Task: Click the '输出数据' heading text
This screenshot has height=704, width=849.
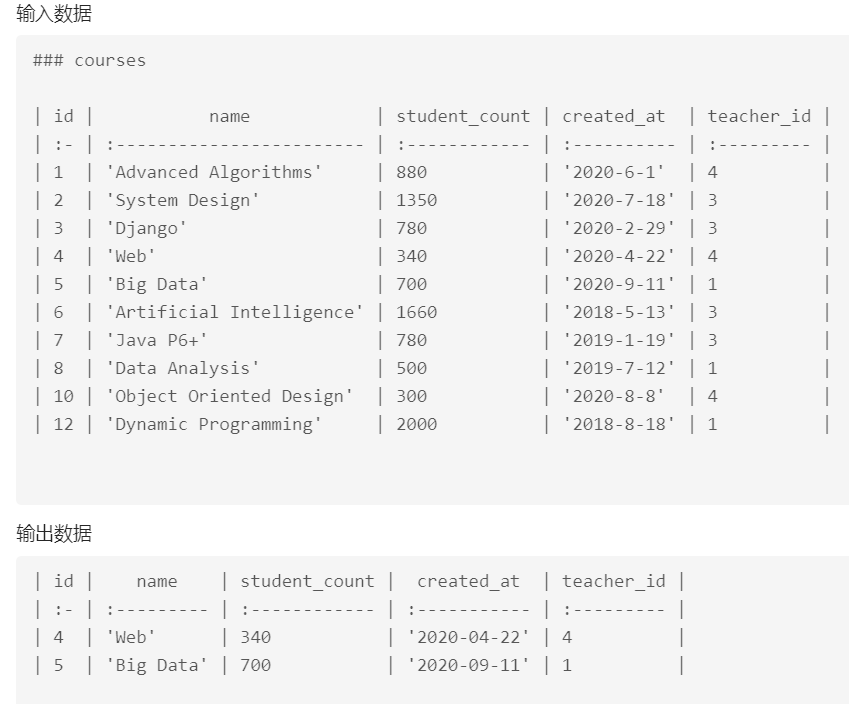Action: 54,534
